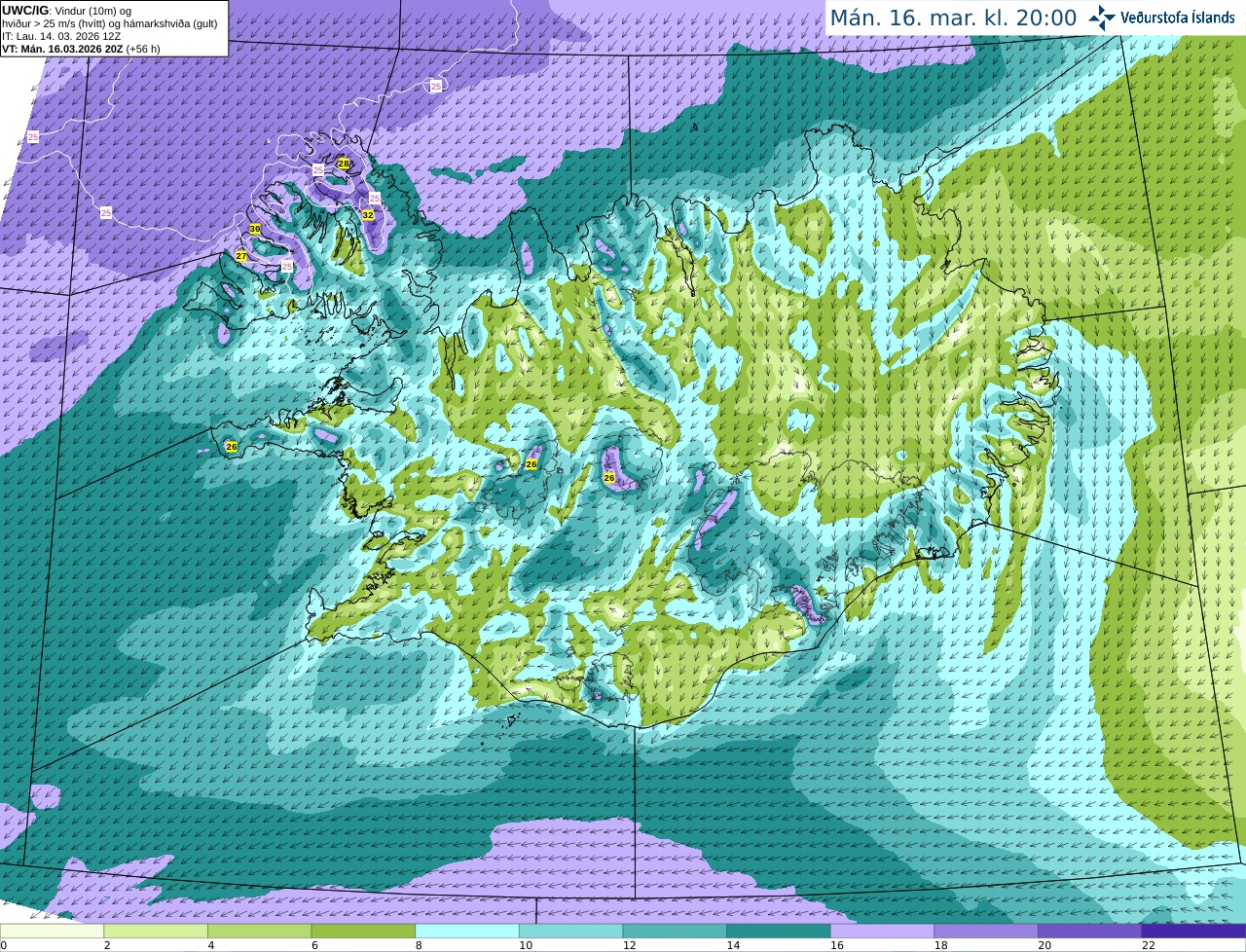Click the forecast time title 'Mán. 16. mar. kl. 20:00'

[953, 18]
